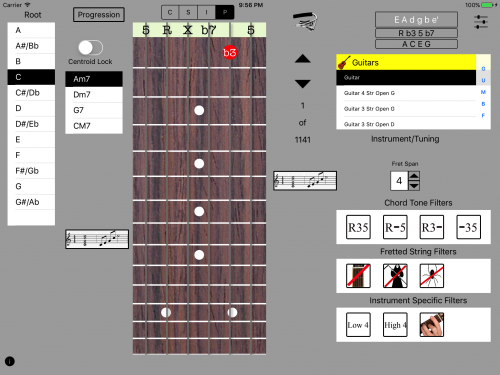Play music notation under progression list
This screenshot has height=375, width=500.
coord(97,239)
